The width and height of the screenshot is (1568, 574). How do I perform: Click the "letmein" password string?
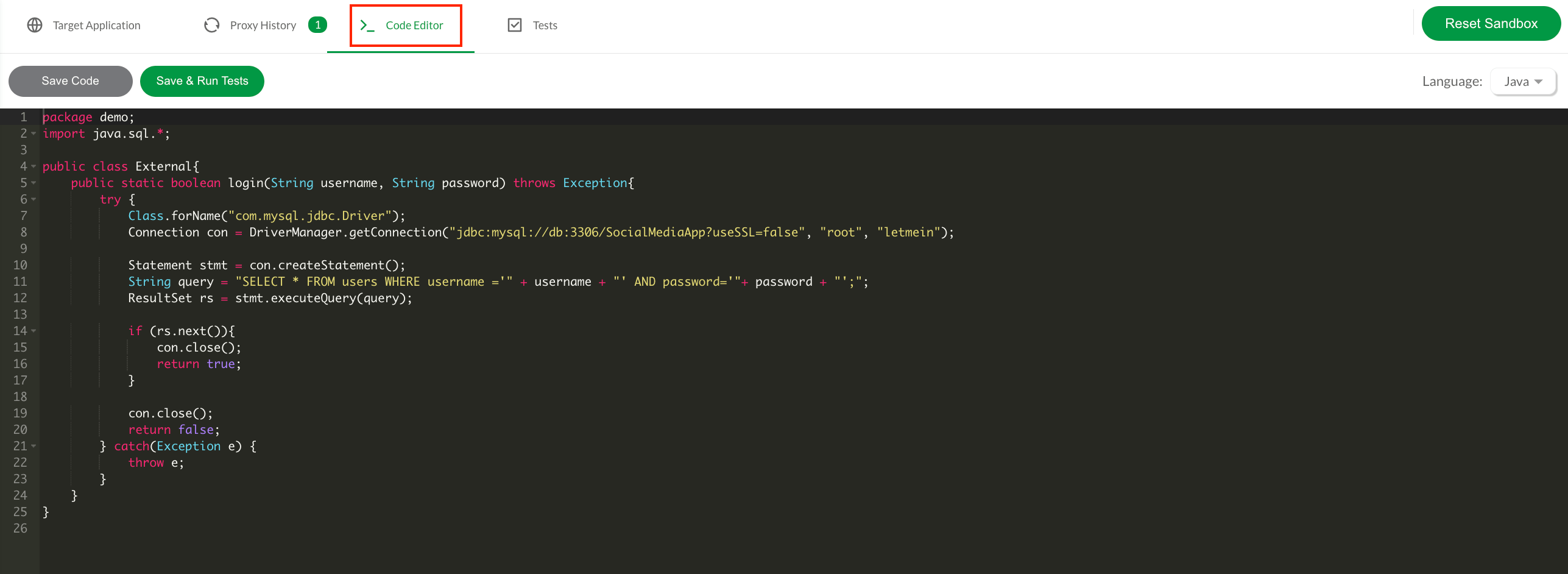(x=909, y=232)
